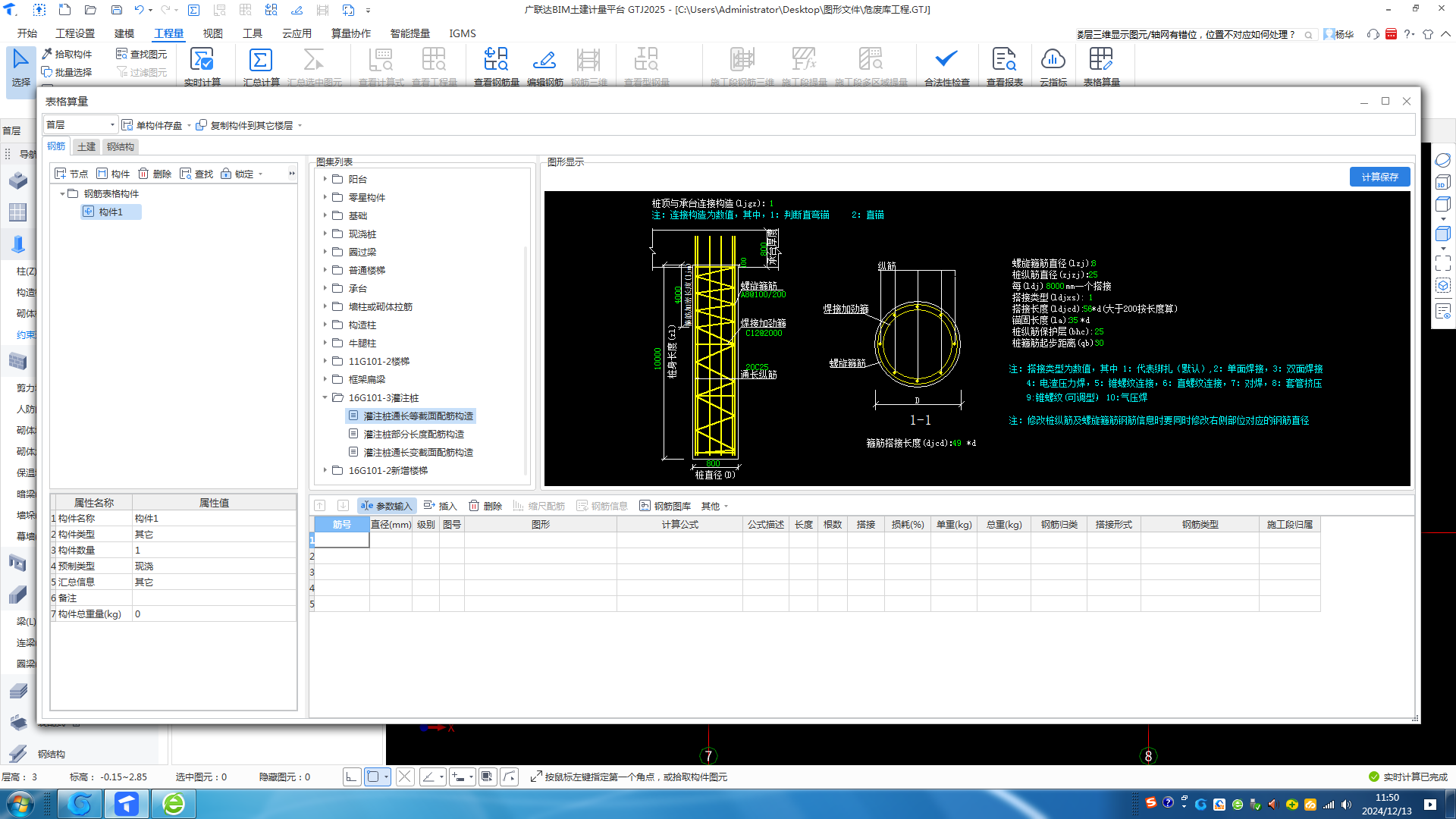
Task: Click the 汇总计算 sigma icon
Action: point(260,60)
